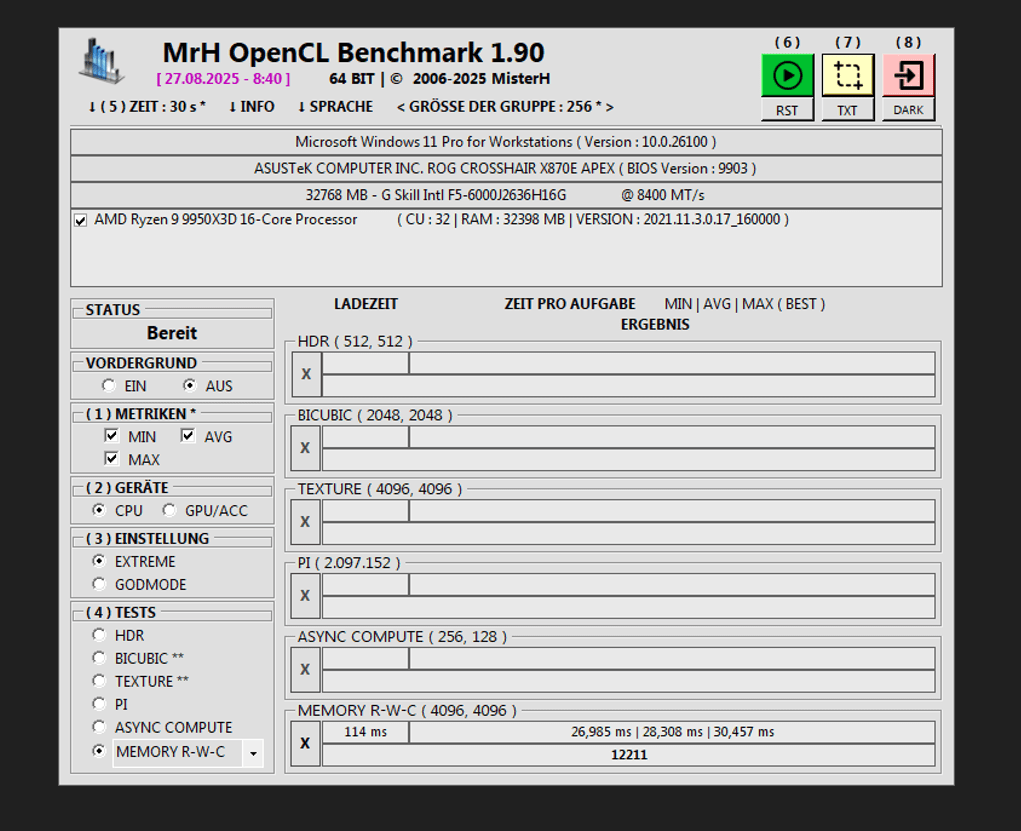Select the ASYNC COMPUTE test radio button
The height and width of the screenshot is (831, 1021).
point(98,727)
